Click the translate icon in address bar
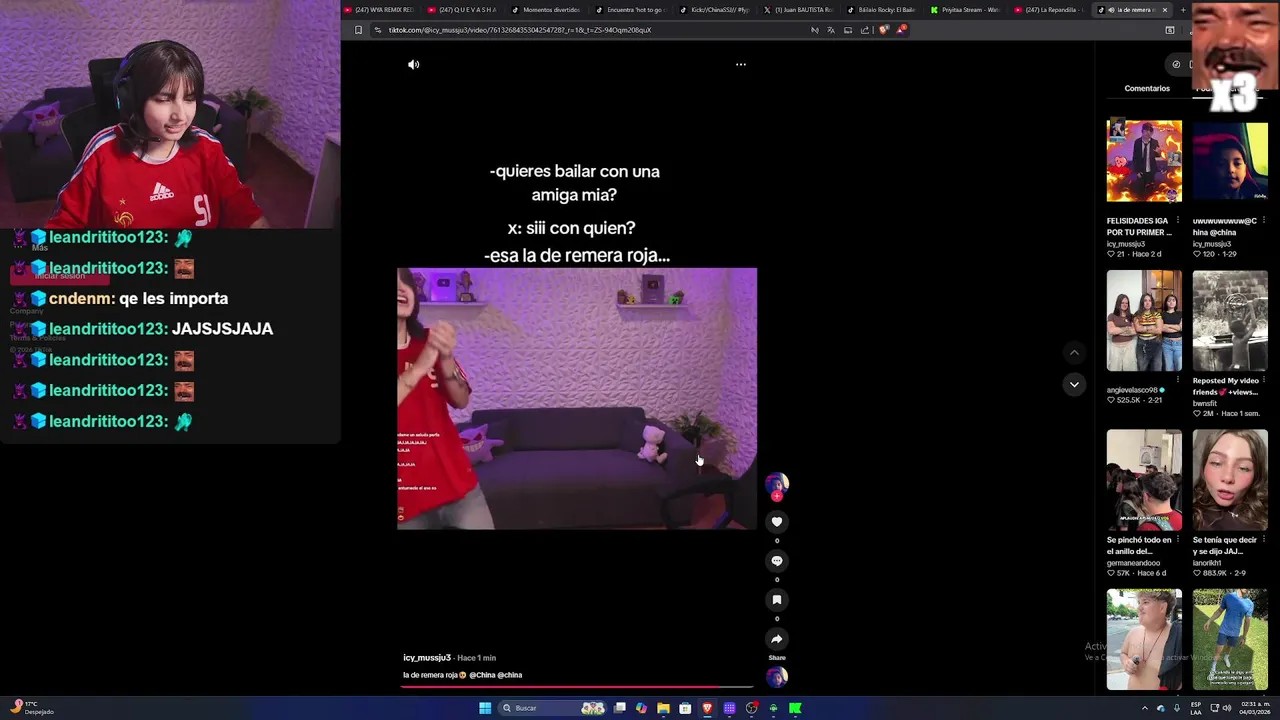1280x720 pixels. coord(831,30)
